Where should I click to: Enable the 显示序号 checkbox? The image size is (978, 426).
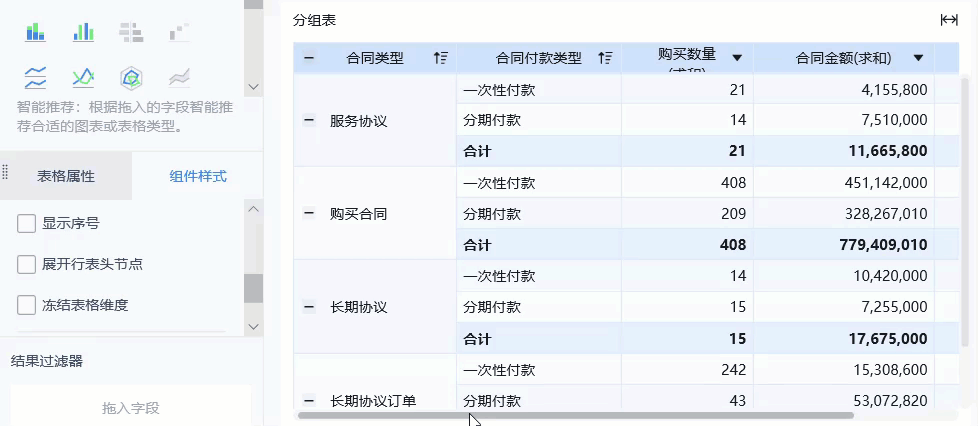26,223
